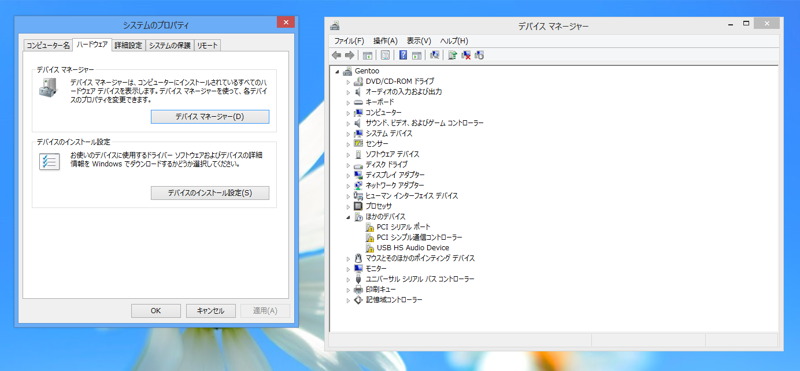The width and height of the screenshot is (800, 371).
Task: Expand ユニバーサル シリアル バス コントローラー node
Action: [348, 279]
